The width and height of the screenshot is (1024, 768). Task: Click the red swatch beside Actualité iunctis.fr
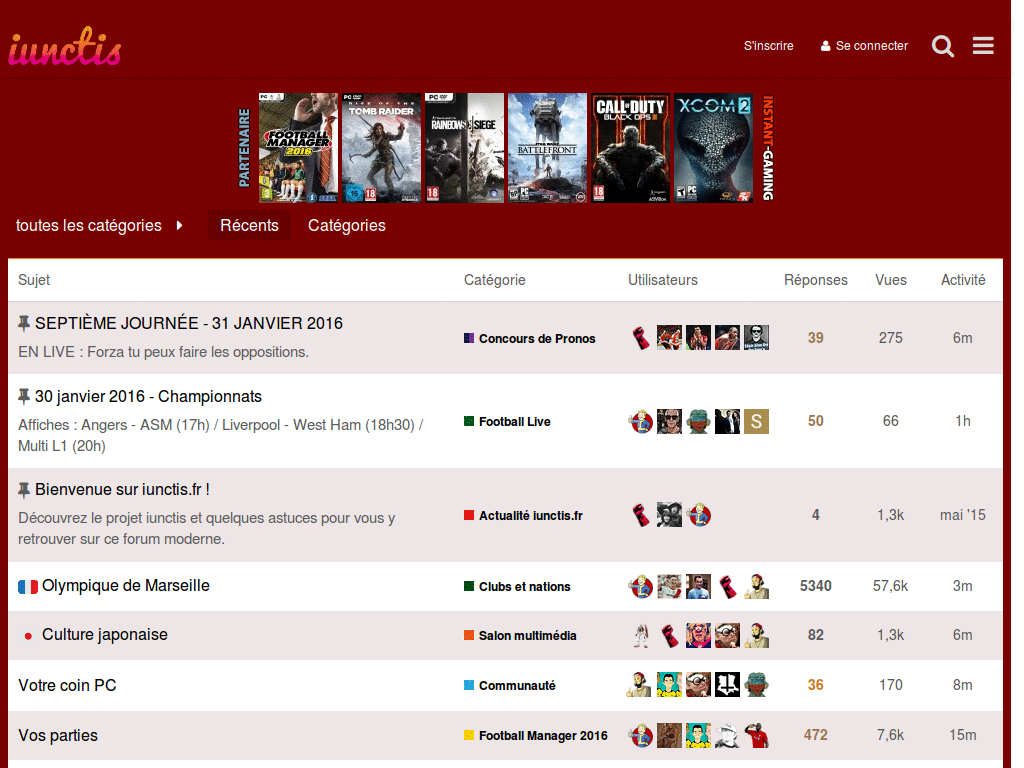click(469, 515)
